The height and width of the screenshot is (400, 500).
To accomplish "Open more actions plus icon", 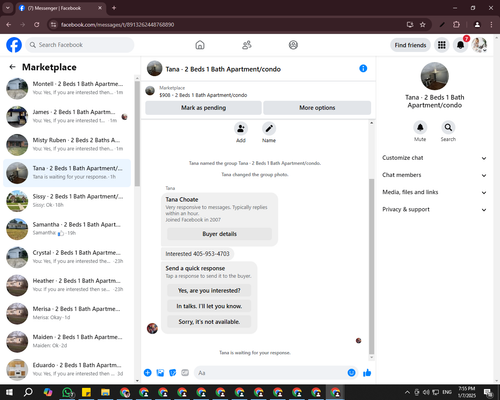I will pyautogui.click(x=148, y=373).
